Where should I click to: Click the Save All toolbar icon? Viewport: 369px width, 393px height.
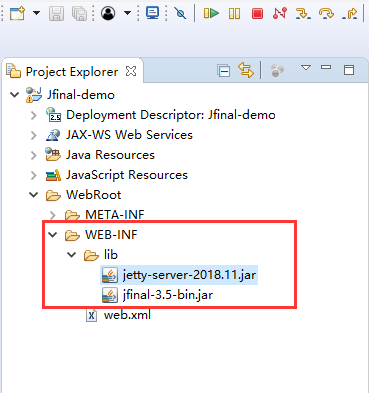pyautogui.click(x=79, y=13)
